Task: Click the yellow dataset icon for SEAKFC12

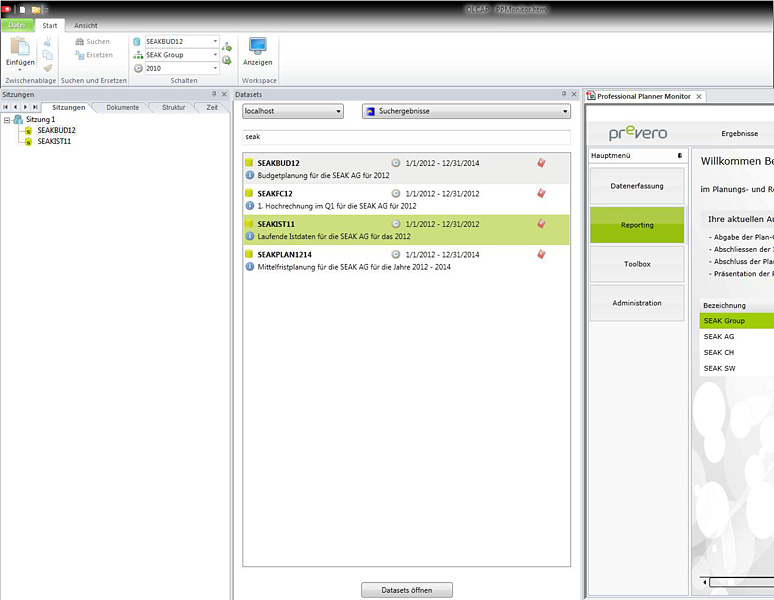Action: 249,193
